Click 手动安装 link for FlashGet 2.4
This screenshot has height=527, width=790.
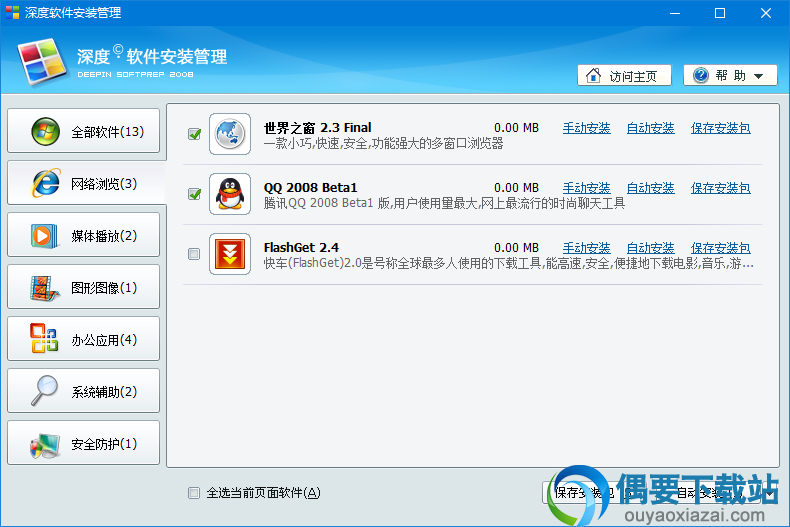(x=586, y=248)
